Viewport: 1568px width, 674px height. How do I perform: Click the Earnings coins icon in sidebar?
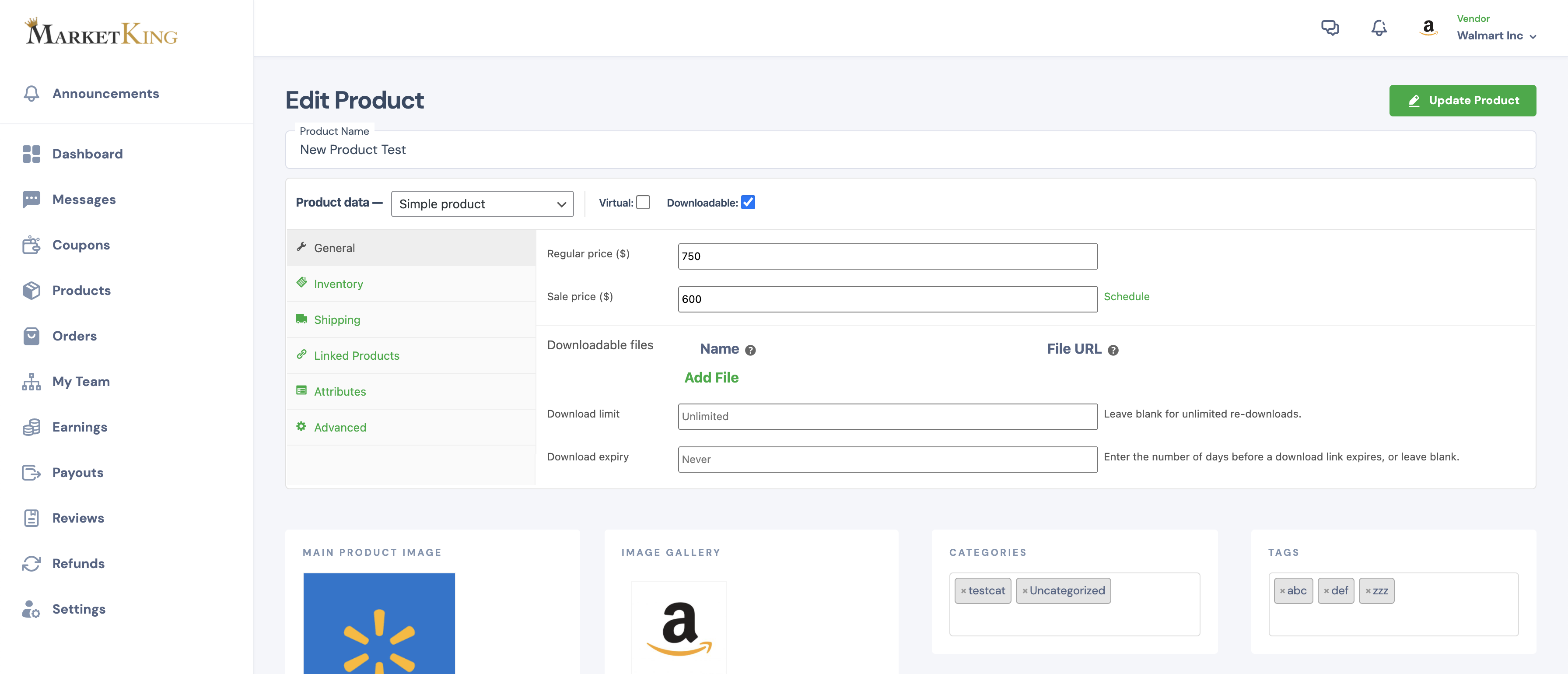[31, 427]
